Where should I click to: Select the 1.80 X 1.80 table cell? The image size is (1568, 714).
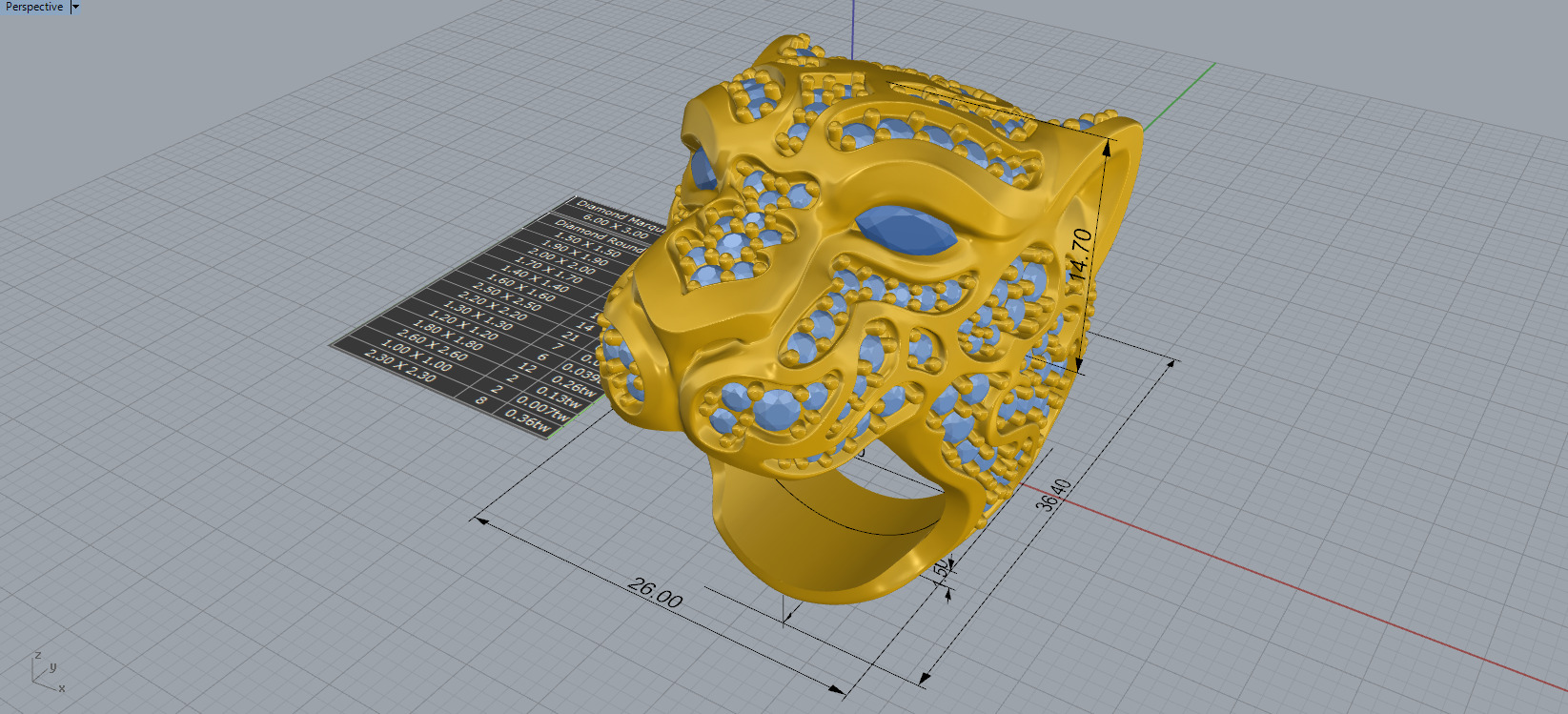pyautogui.click(x=448, y=335)
